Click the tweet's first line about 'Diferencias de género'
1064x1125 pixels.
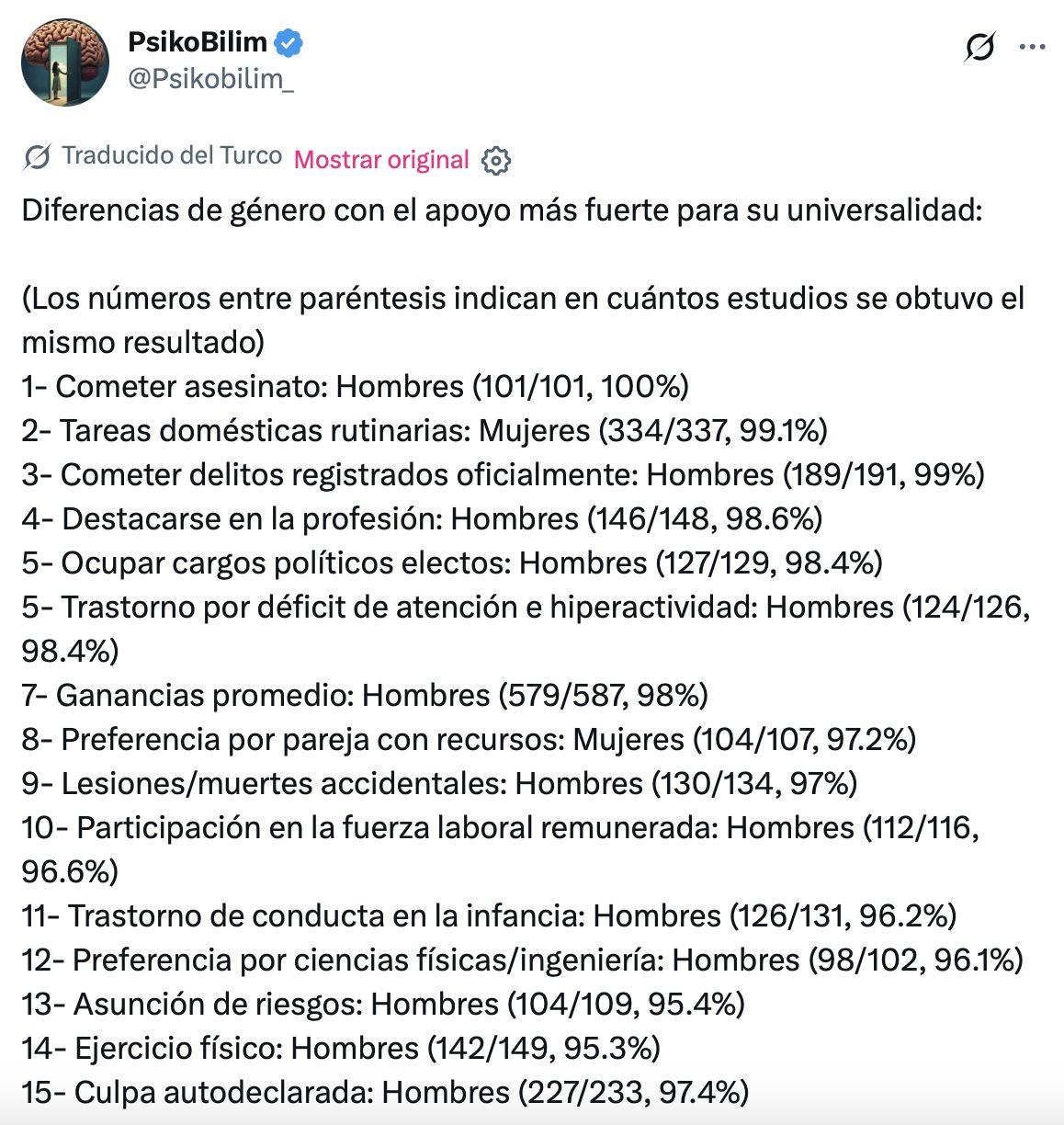pyautogui.click(x=503, y=210)
